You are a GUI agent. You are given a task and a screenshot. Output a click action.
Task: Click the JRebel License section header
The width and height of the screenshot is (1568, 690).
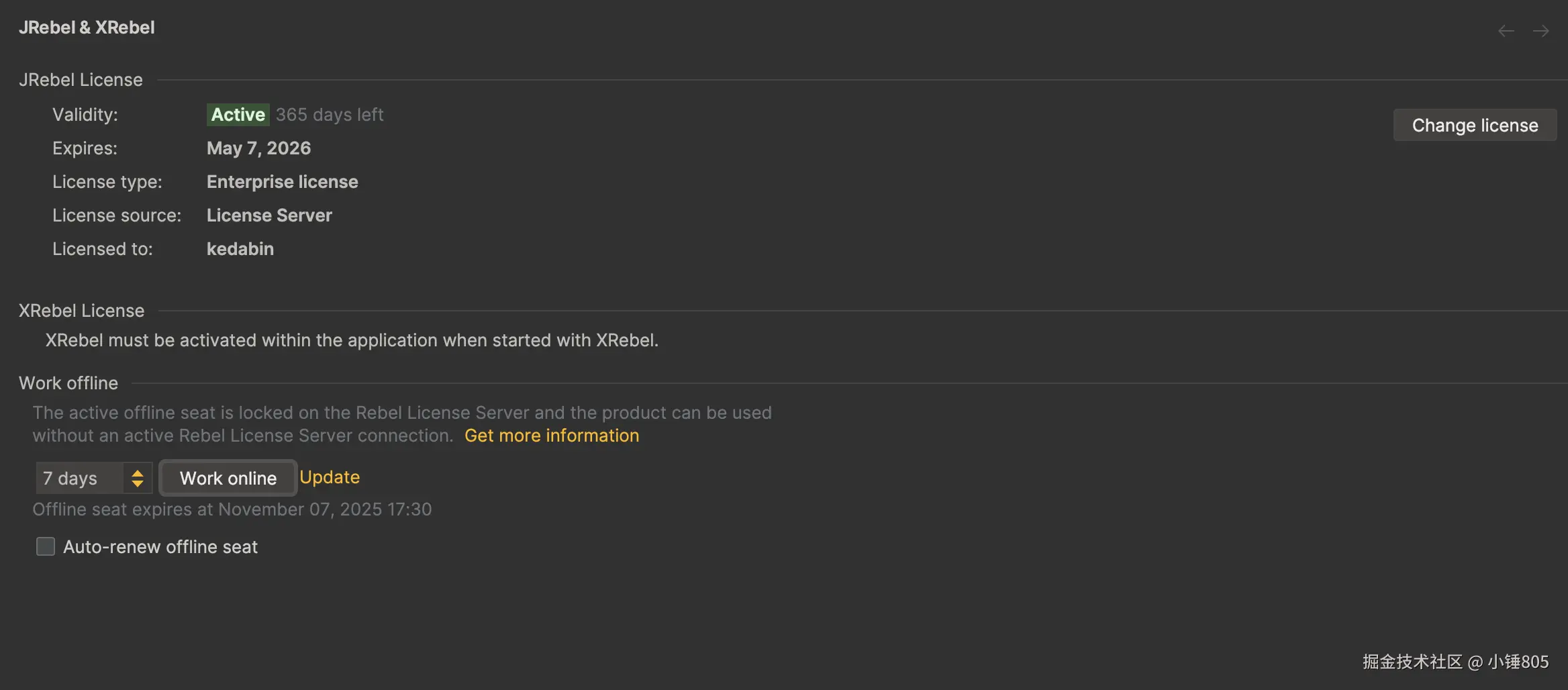point(81,80)
